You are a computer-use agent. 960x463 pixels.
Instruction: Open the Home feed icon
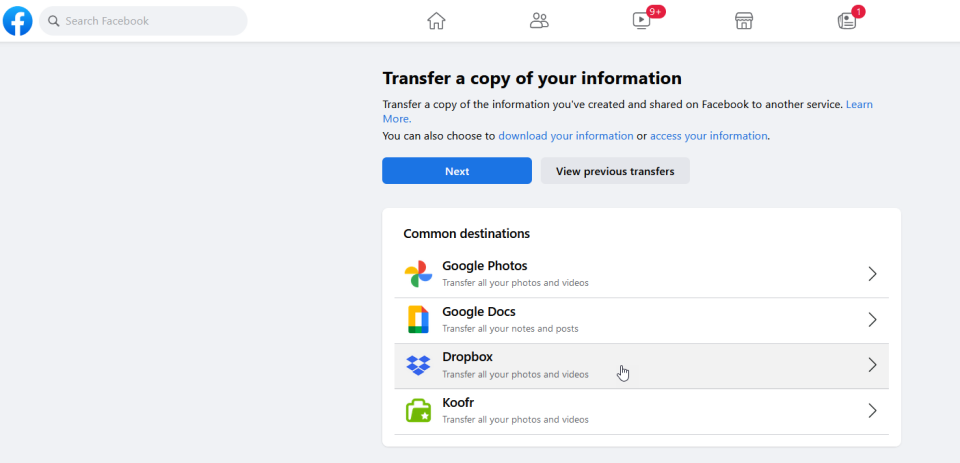pyautogui.click(x=436, y=21)
